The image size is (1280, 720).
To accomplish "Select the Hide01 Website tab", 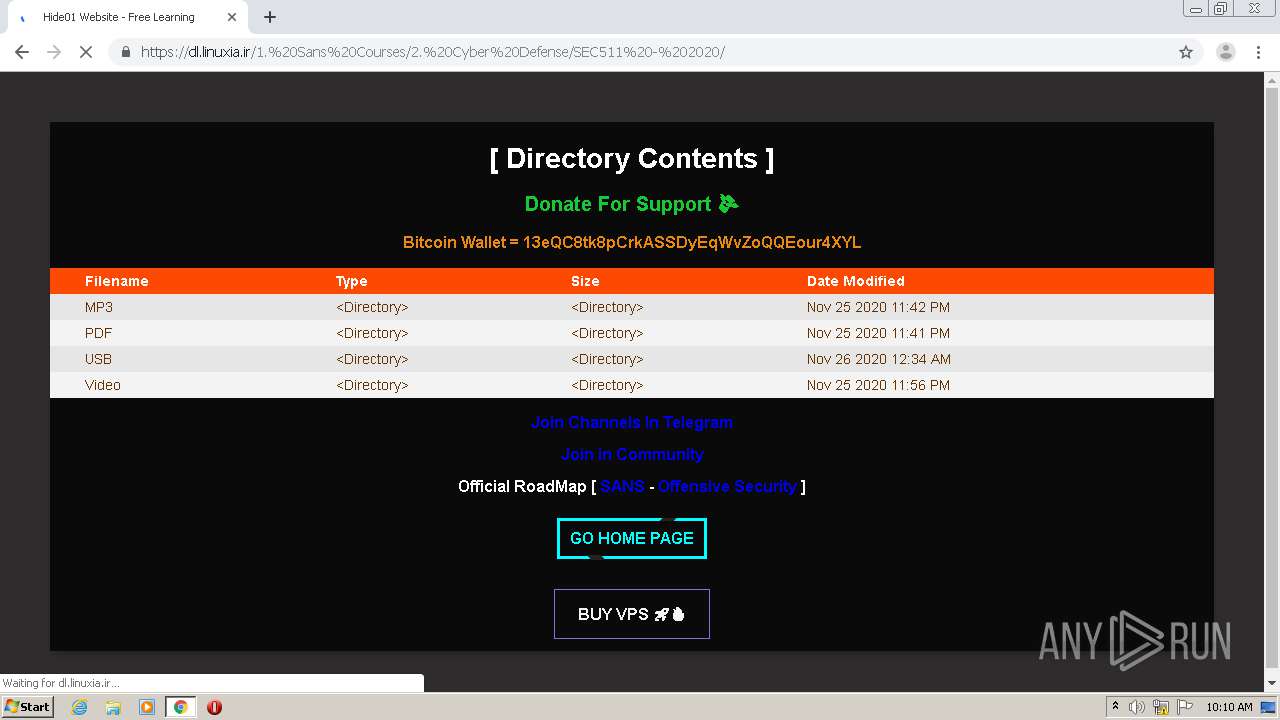I will (x=125, y=17).
